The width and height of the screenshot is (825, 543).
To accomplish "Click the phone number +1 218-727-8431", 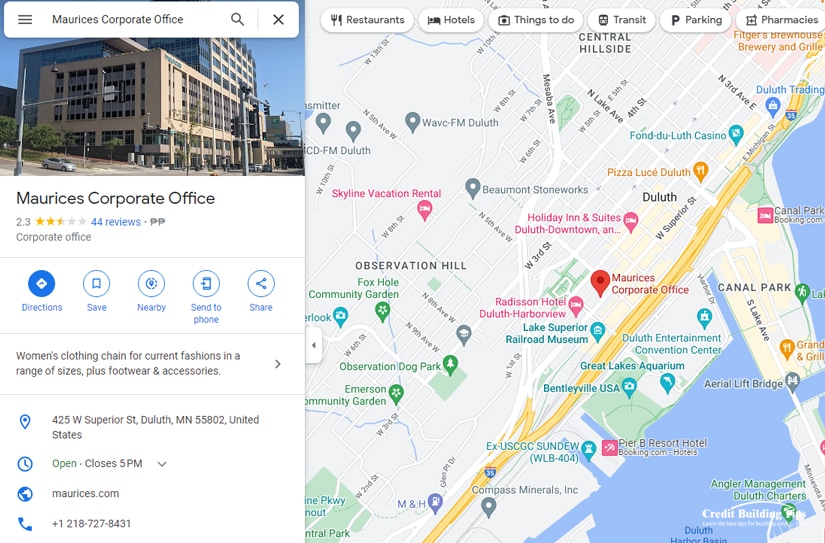I will coord(92,524).
